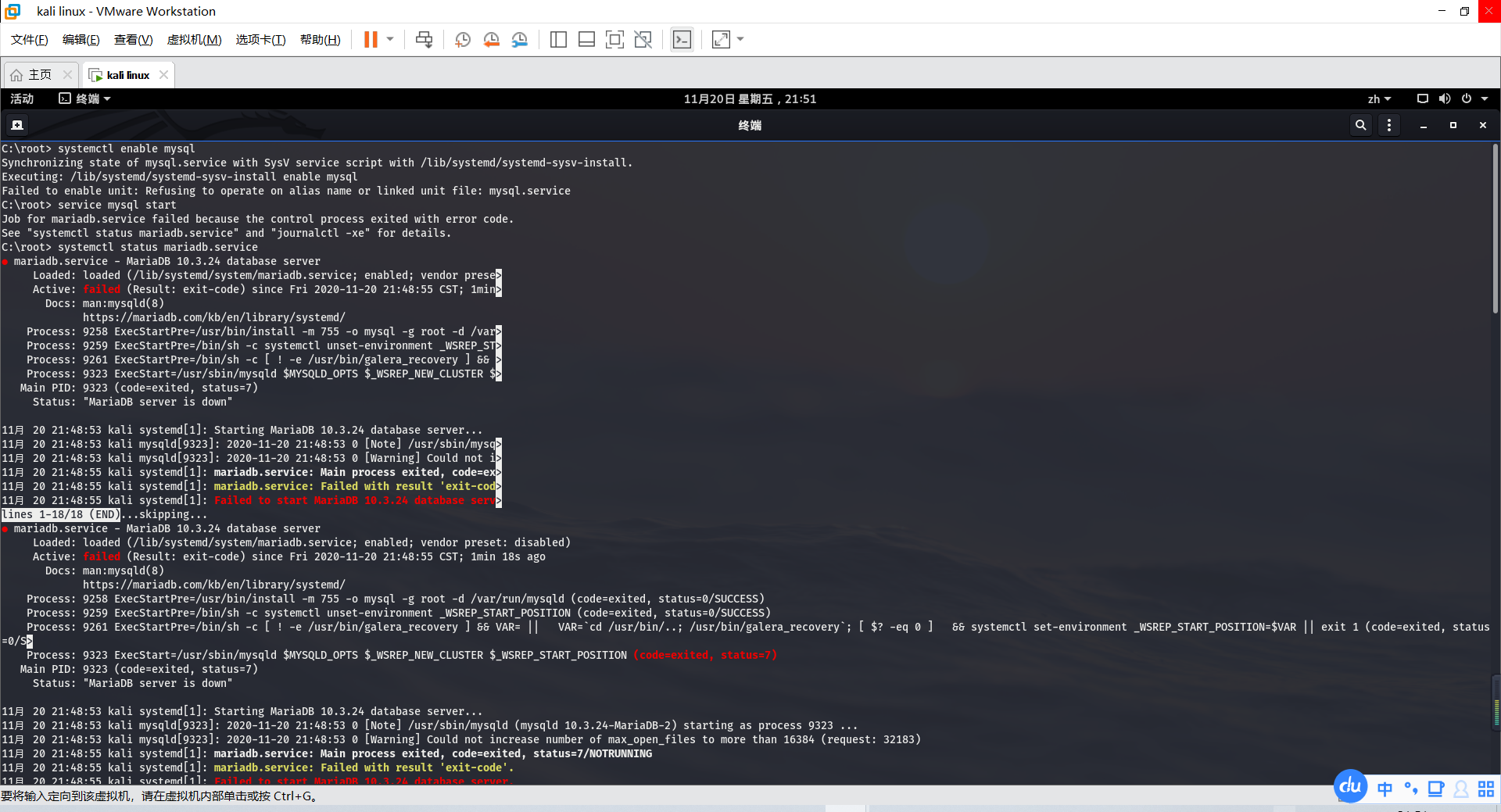
Task: Suspend the virtual machine with pause icon
Action: point(369,39)
